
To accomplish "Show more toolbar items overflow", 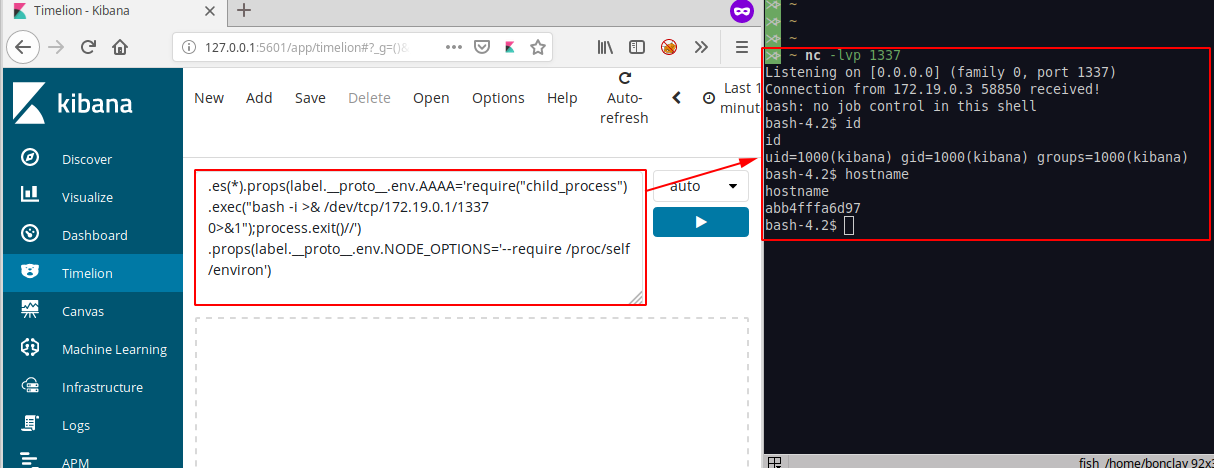I will tap(701, 47).
